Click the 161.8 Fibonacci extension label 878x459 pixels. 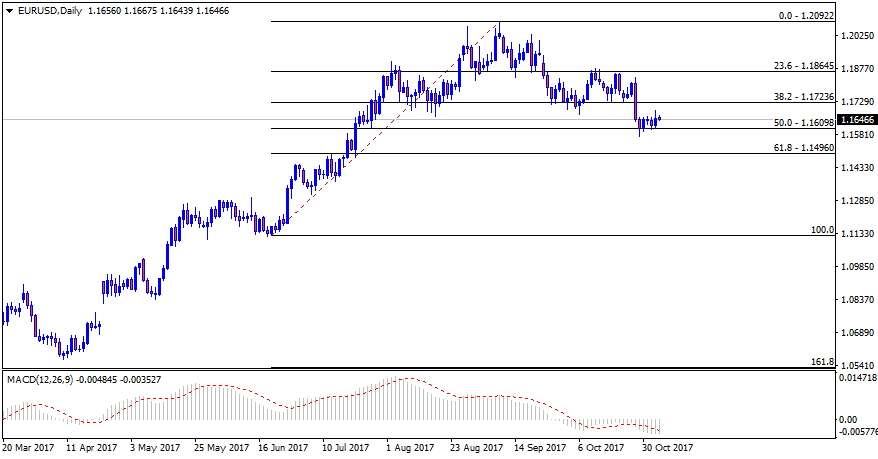821,362
